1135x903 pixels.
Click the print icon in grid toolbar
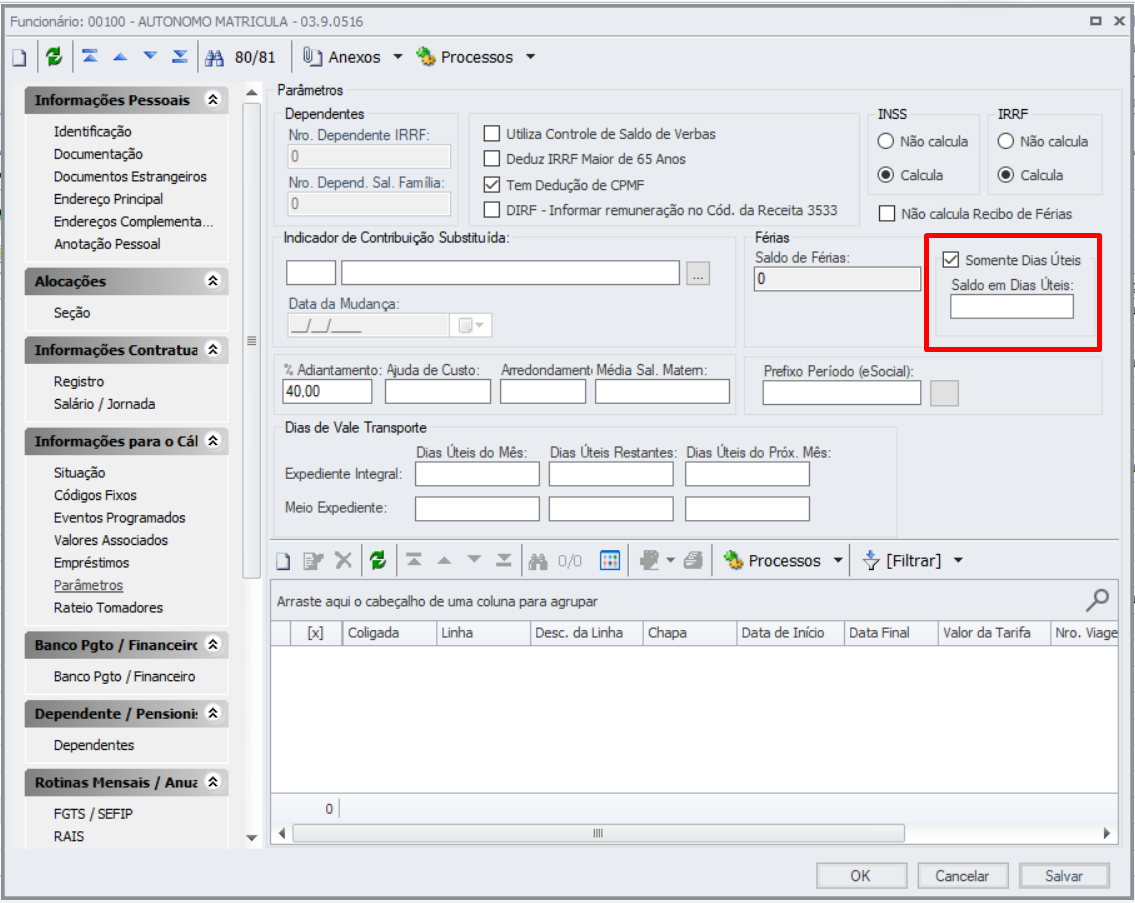coord(693,560)
